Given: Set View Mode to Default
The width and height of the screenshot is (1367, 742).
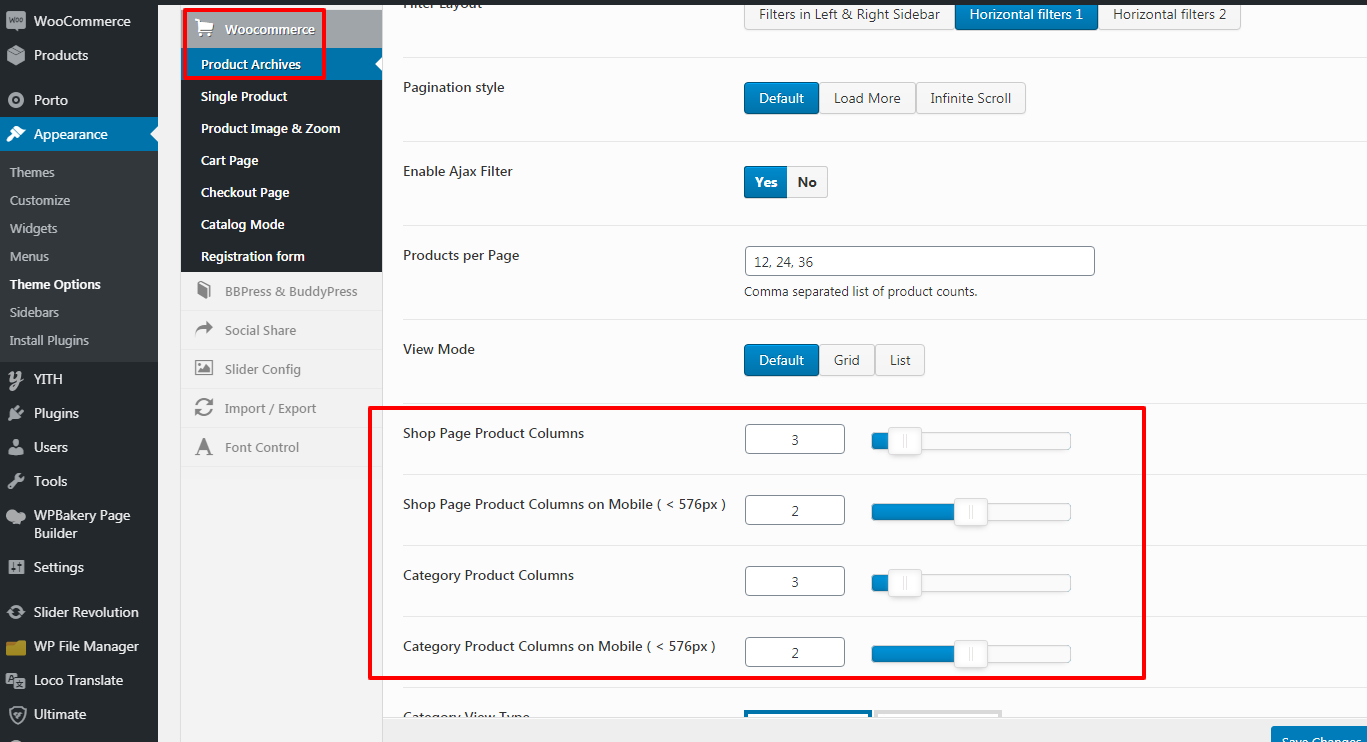Looking at the screenshot, I should pos(781,360).
